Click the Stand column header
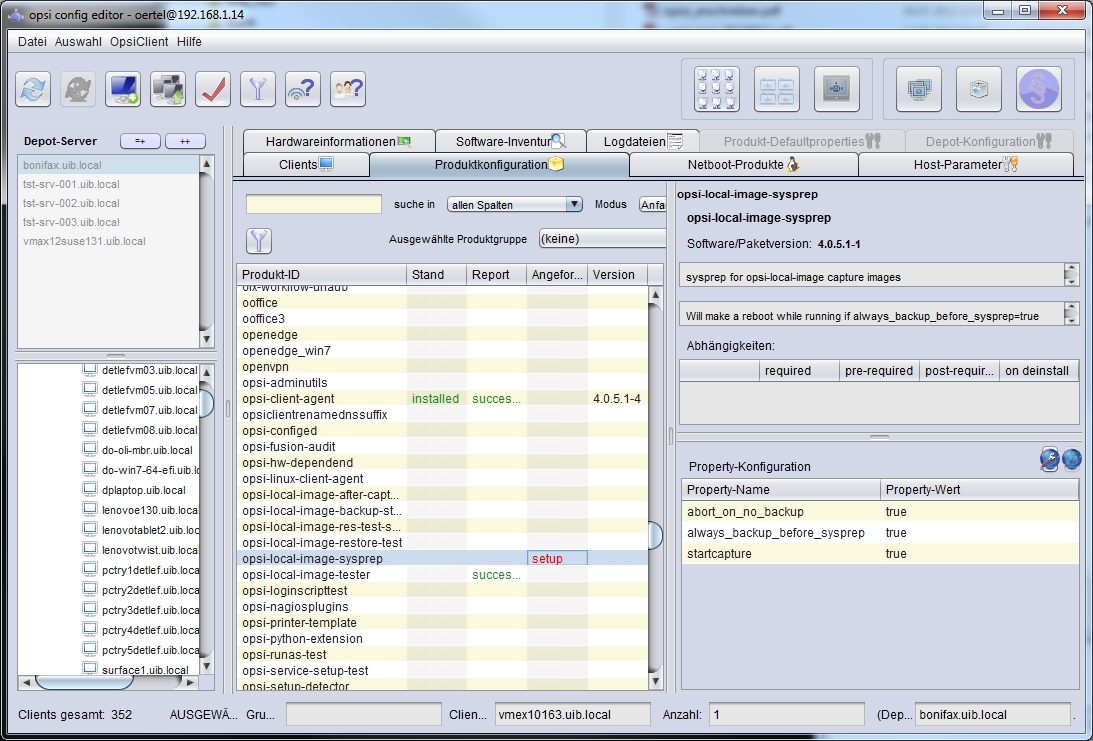 pyautogui.click(x=436, y=275)
